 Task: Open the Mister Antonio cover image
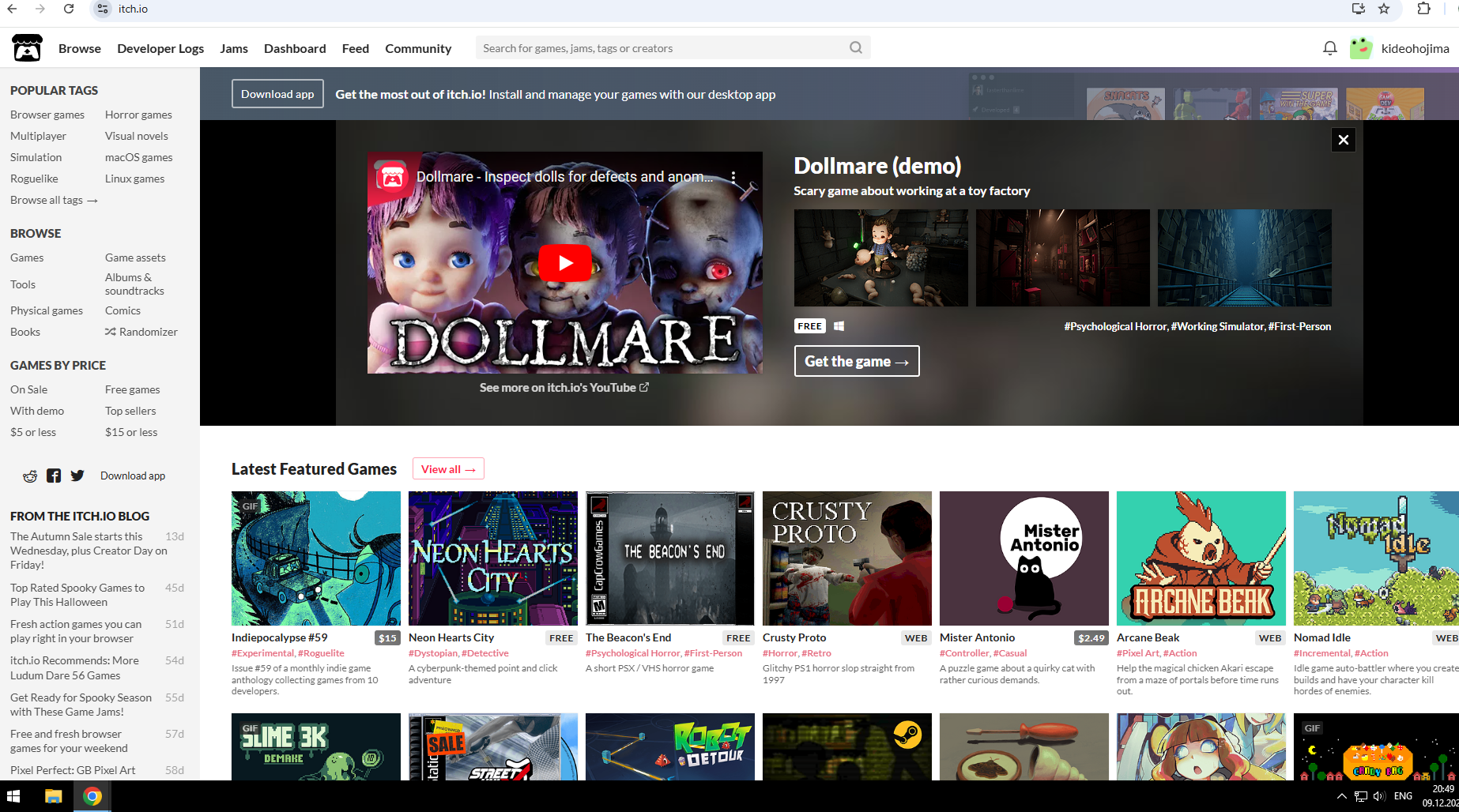[1024, 558]
